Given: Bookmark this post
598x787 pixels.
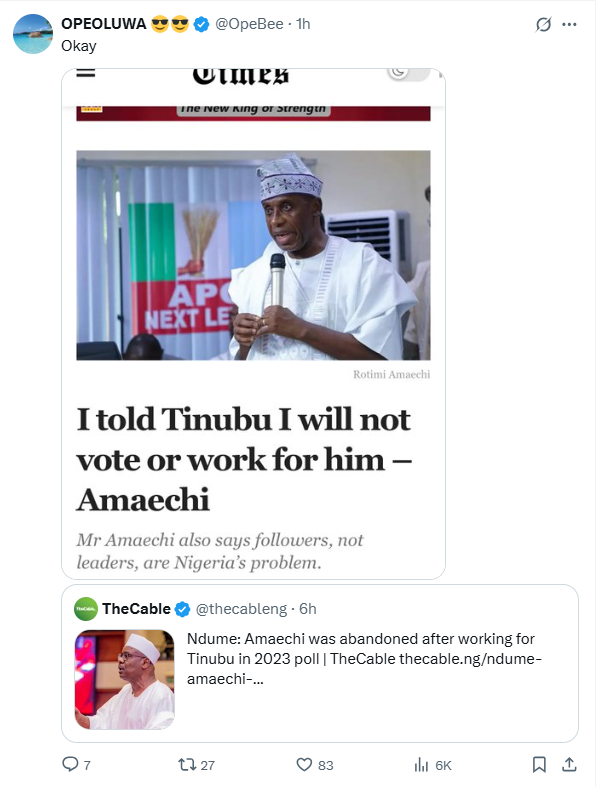Looking at the screenshot, I should pos(539,764).
